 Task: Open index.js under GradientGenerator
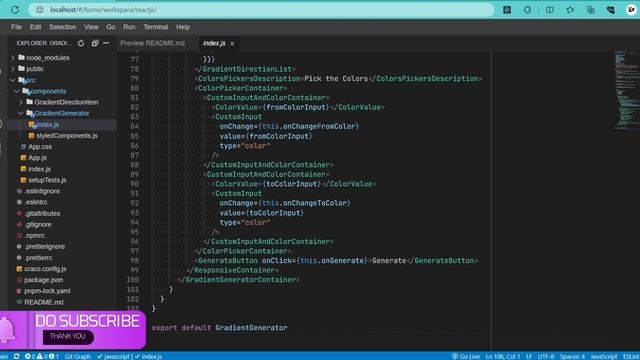click(47, 124)
